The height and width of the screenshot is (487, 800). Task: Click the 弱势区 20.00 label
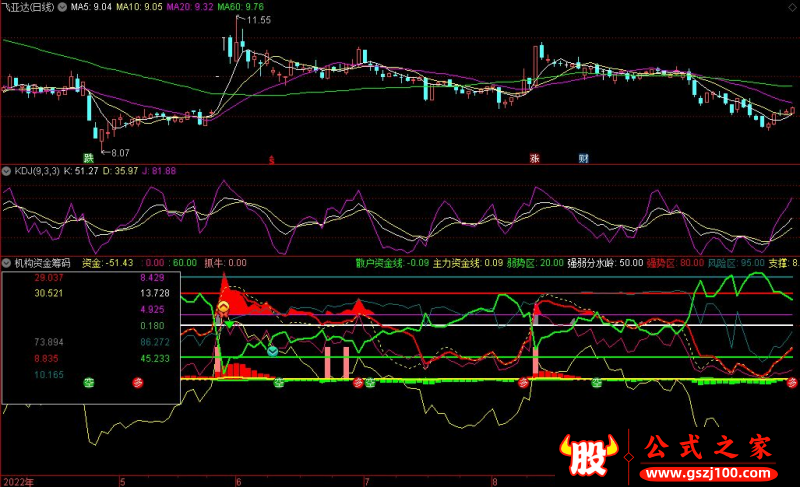pos(535,263)
